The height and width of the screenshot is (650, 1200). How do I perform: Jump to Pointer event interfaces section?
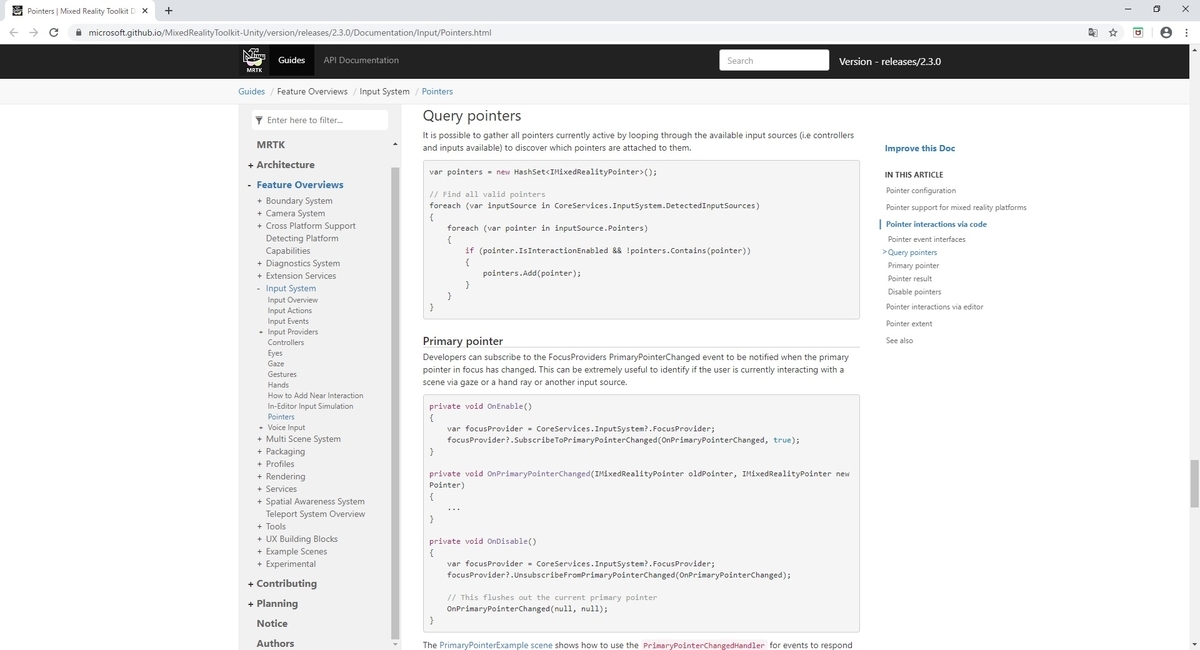(x=927, y=239)
